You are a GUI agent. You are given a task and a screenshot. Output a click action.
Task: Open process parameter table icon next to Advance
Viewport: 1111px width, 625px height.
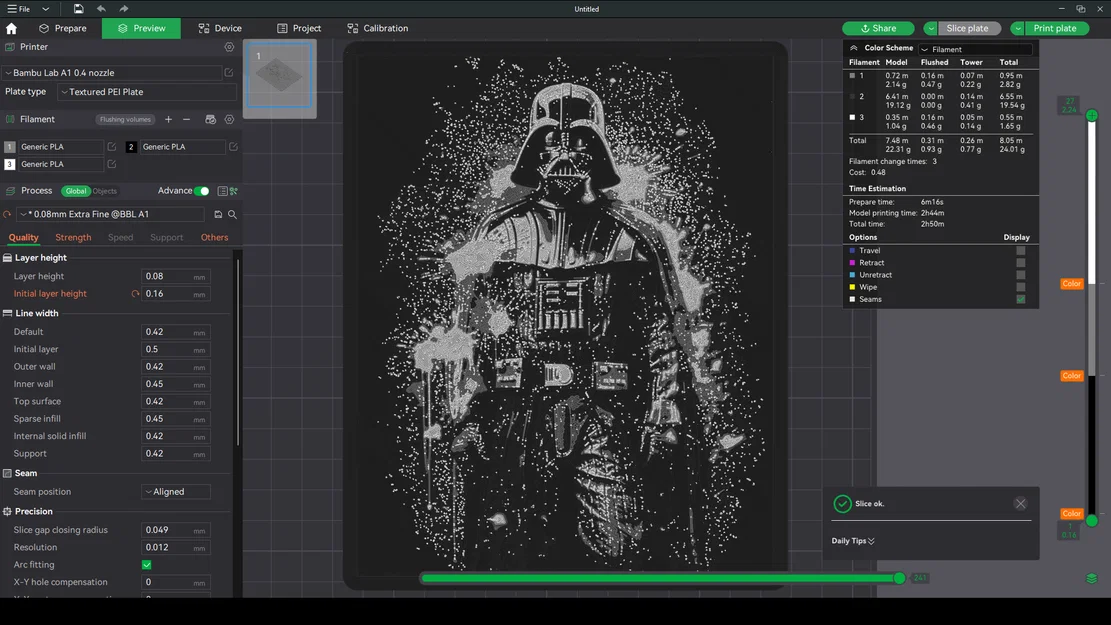click(221, 190)
